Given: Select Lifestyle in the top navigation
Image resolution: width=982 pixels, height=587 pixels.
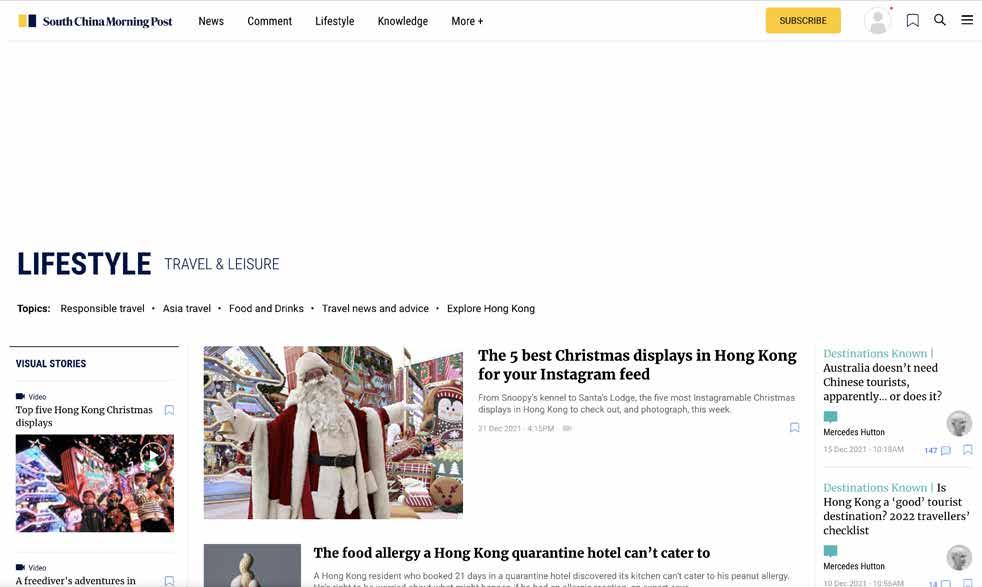Looking at the screenshot, I should [334, 21].
